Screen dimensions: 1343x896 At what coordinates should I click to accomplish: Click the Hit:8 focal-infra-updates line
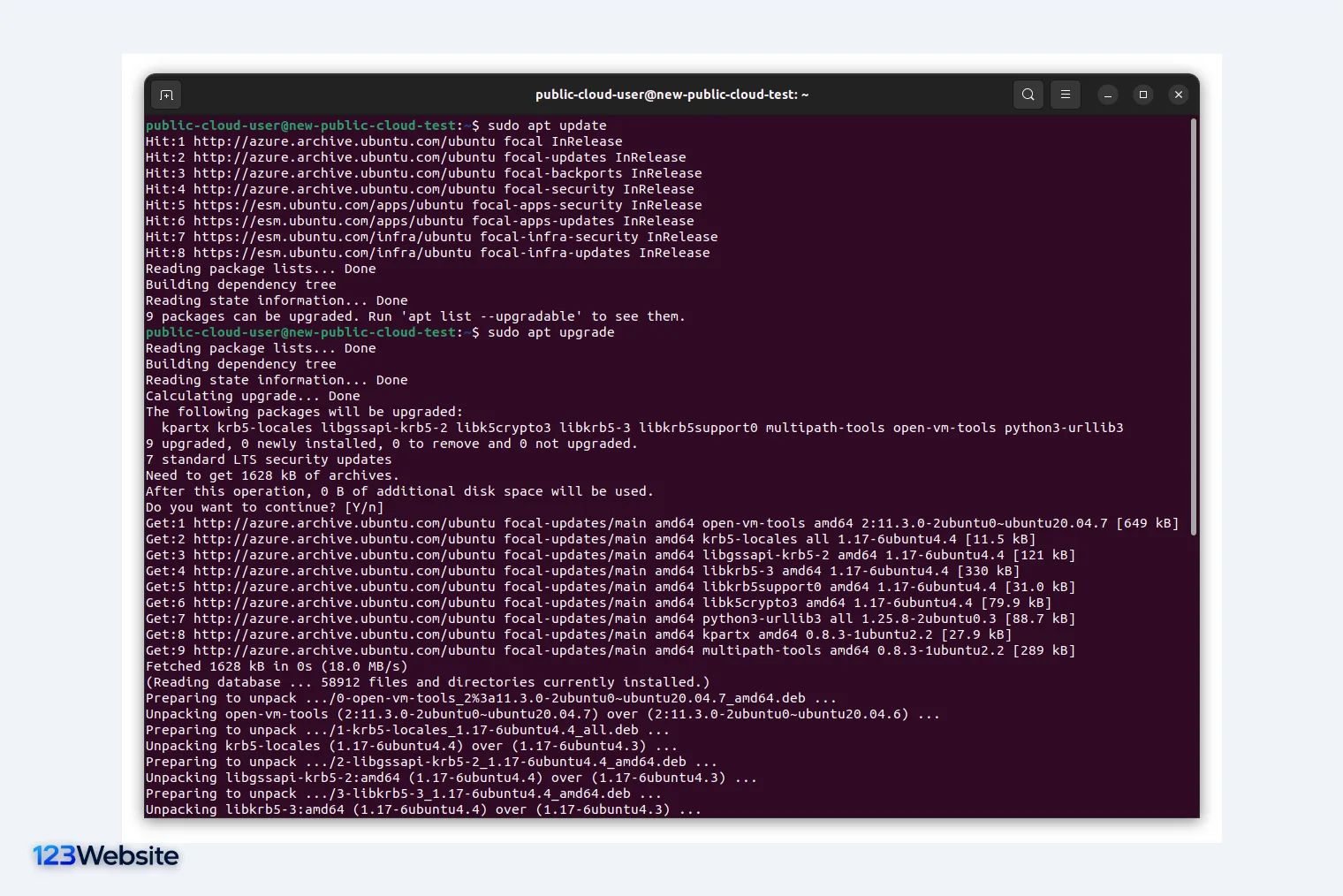(428, 253)
